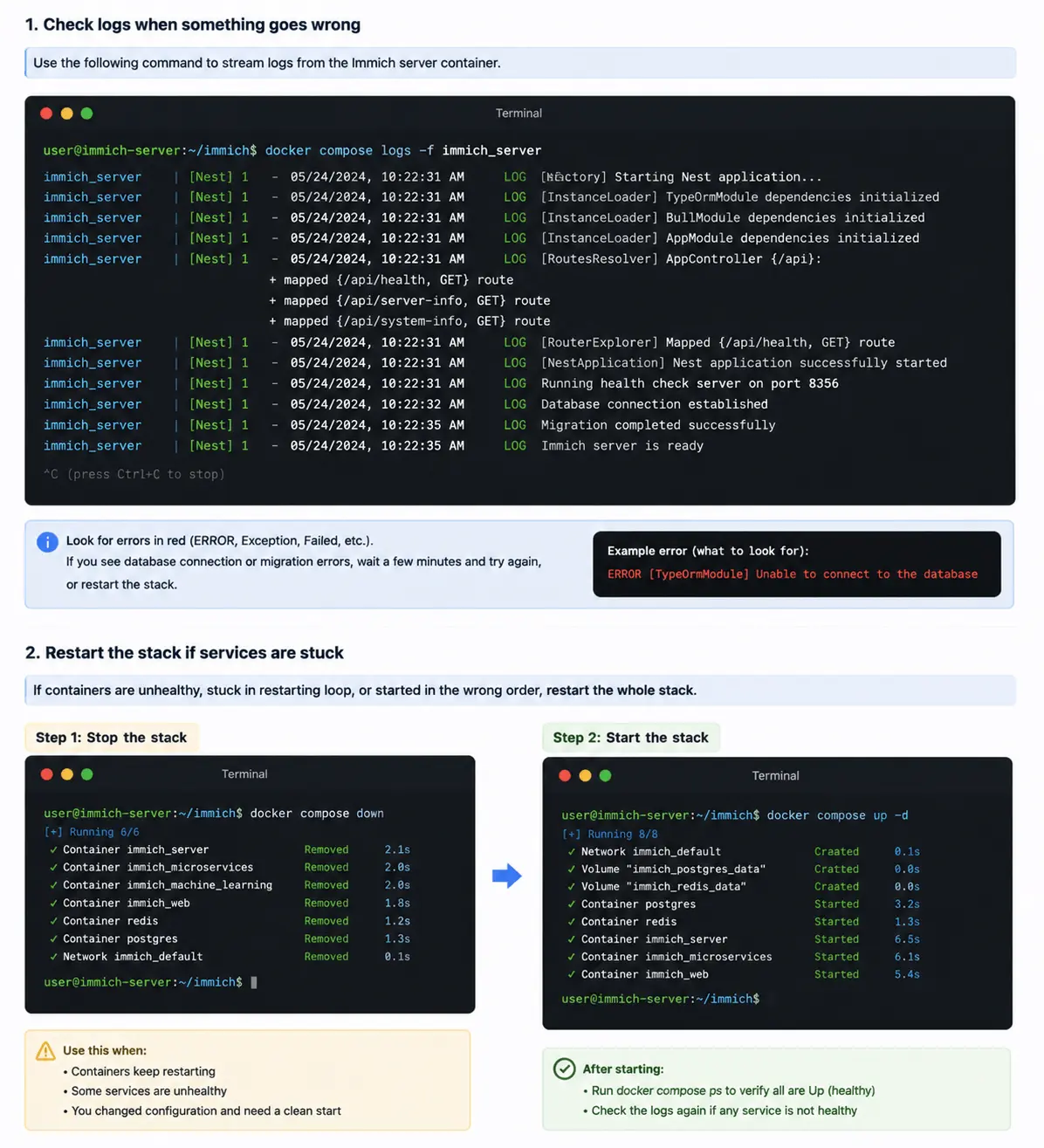
Task: Close the logs Terminal with its red dot
Action: pos(46,113)
